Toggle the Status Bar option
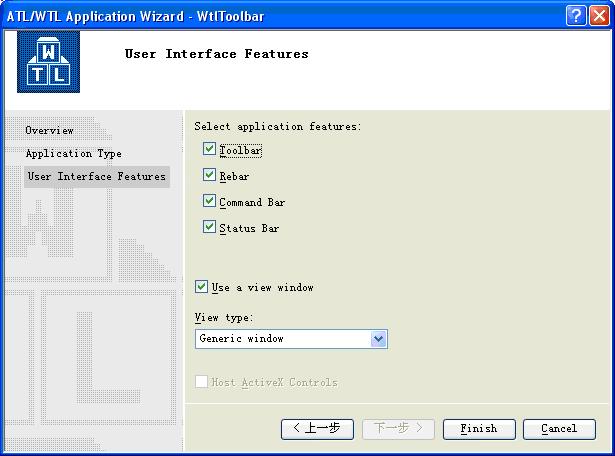This screenshot has height=456, width=615. pos(209,227)
